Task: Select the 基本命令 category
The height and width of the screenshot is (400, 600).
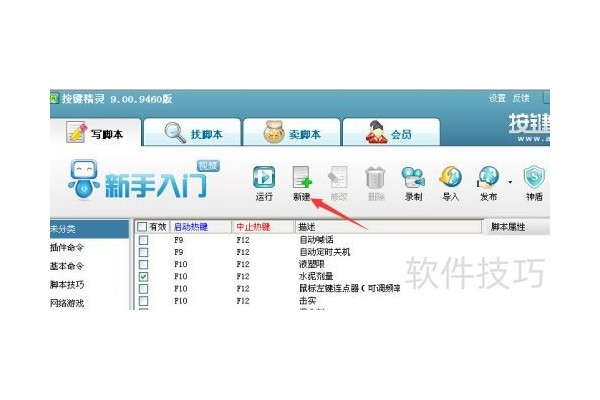Action: pyautogui.click(x=67, y=266)
